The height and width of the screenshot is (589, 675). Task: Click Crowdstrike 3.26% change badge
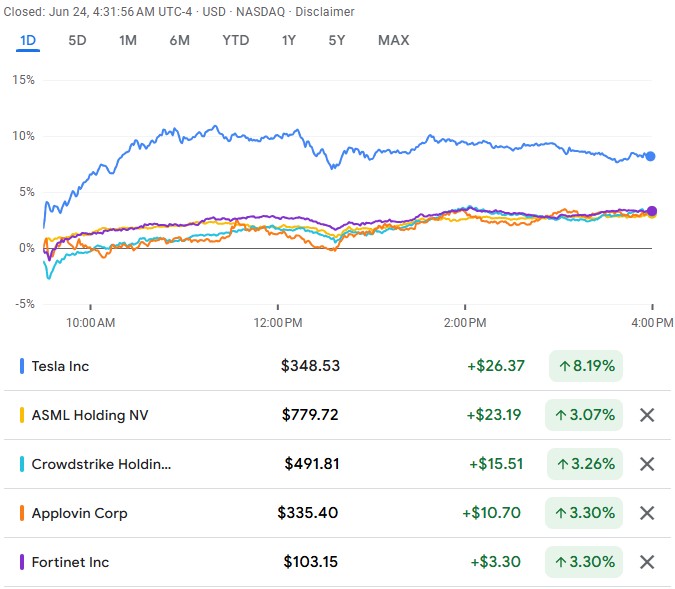pos(585,464)
